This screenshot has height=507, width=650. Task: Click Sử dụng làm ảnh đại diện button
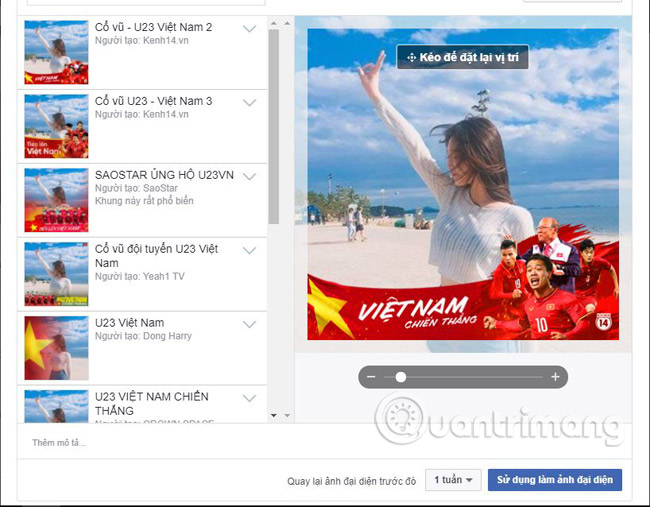tap(555, 480)
